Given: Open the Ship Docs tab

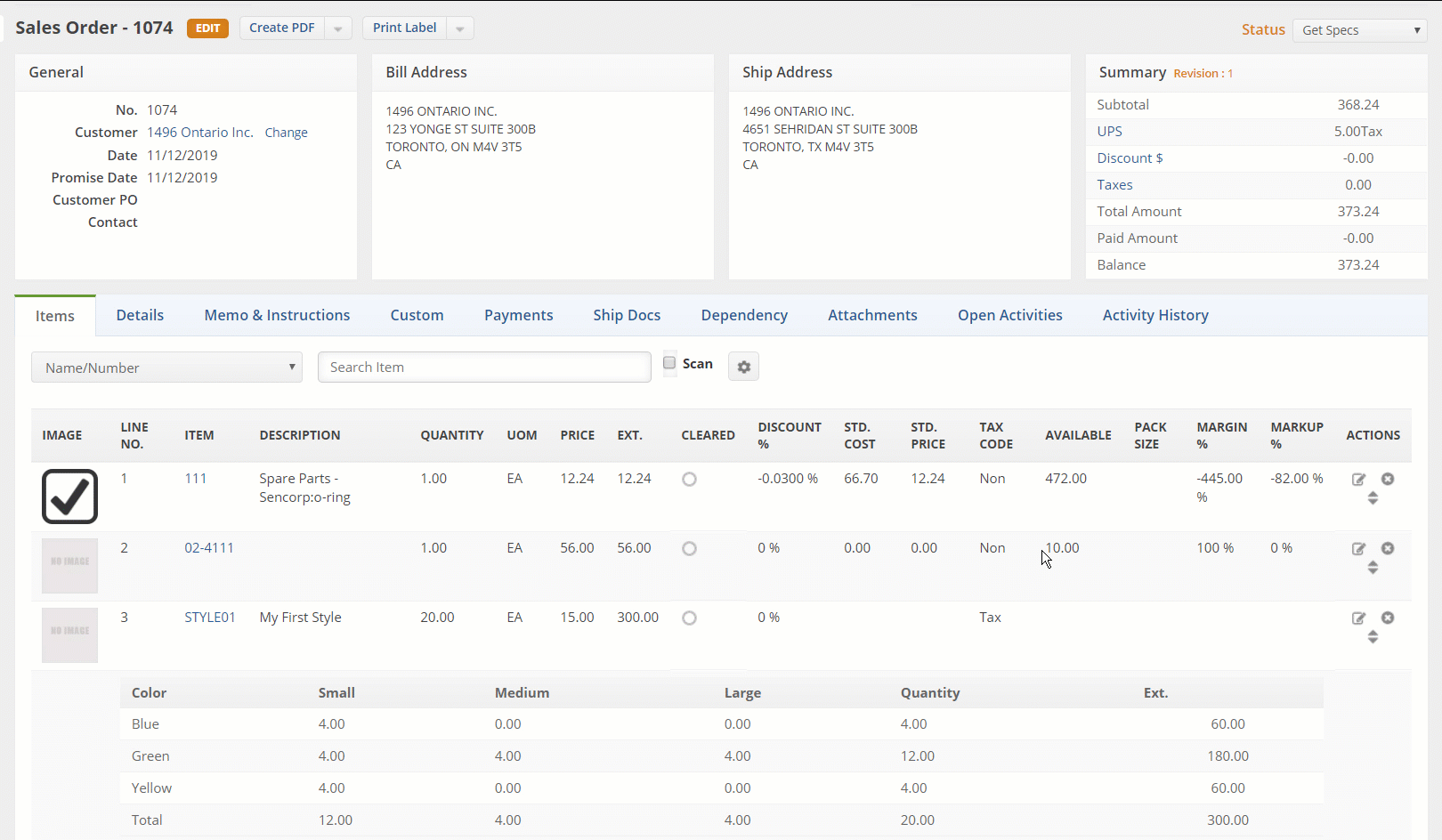Looking at the screenshot, I should 627,315.
